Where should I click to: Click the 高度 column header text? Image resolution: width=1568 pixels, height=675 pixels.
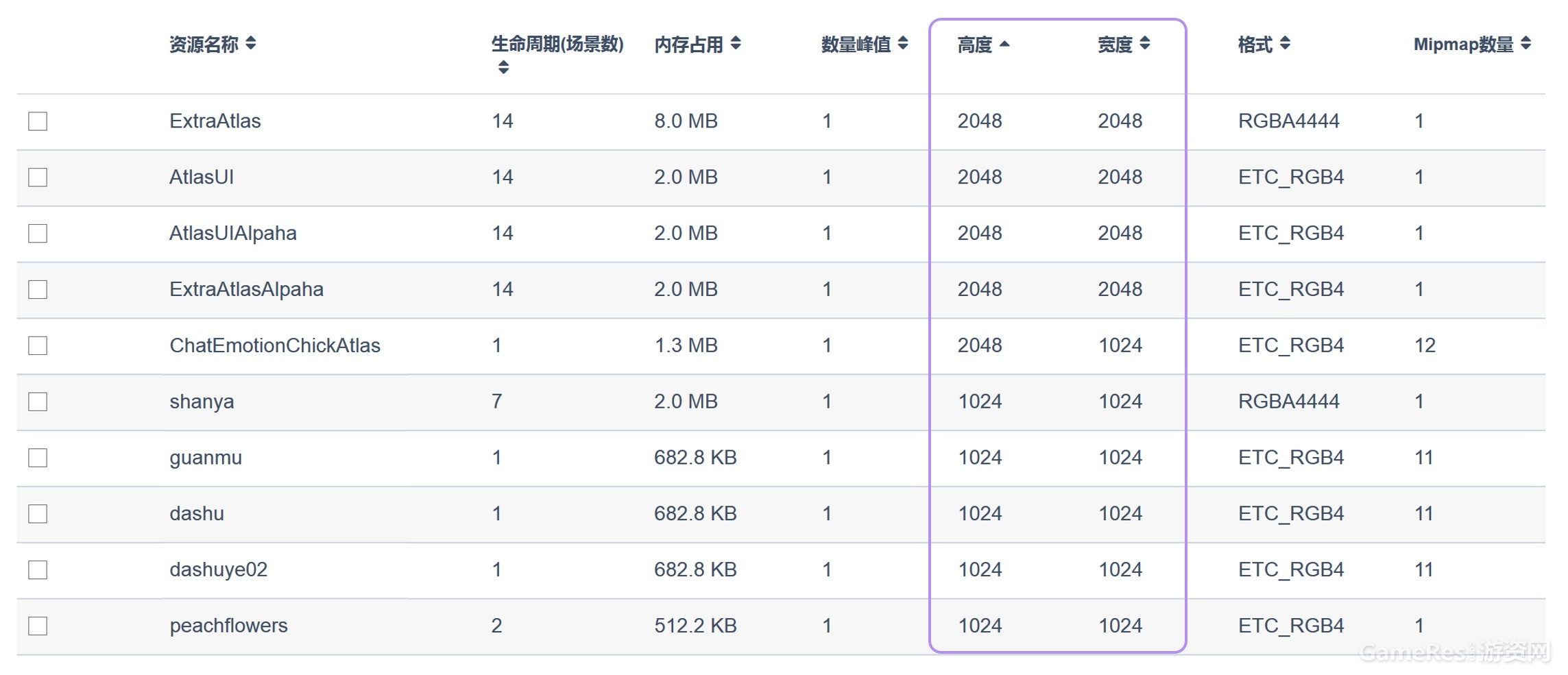(x=975, y=45)
